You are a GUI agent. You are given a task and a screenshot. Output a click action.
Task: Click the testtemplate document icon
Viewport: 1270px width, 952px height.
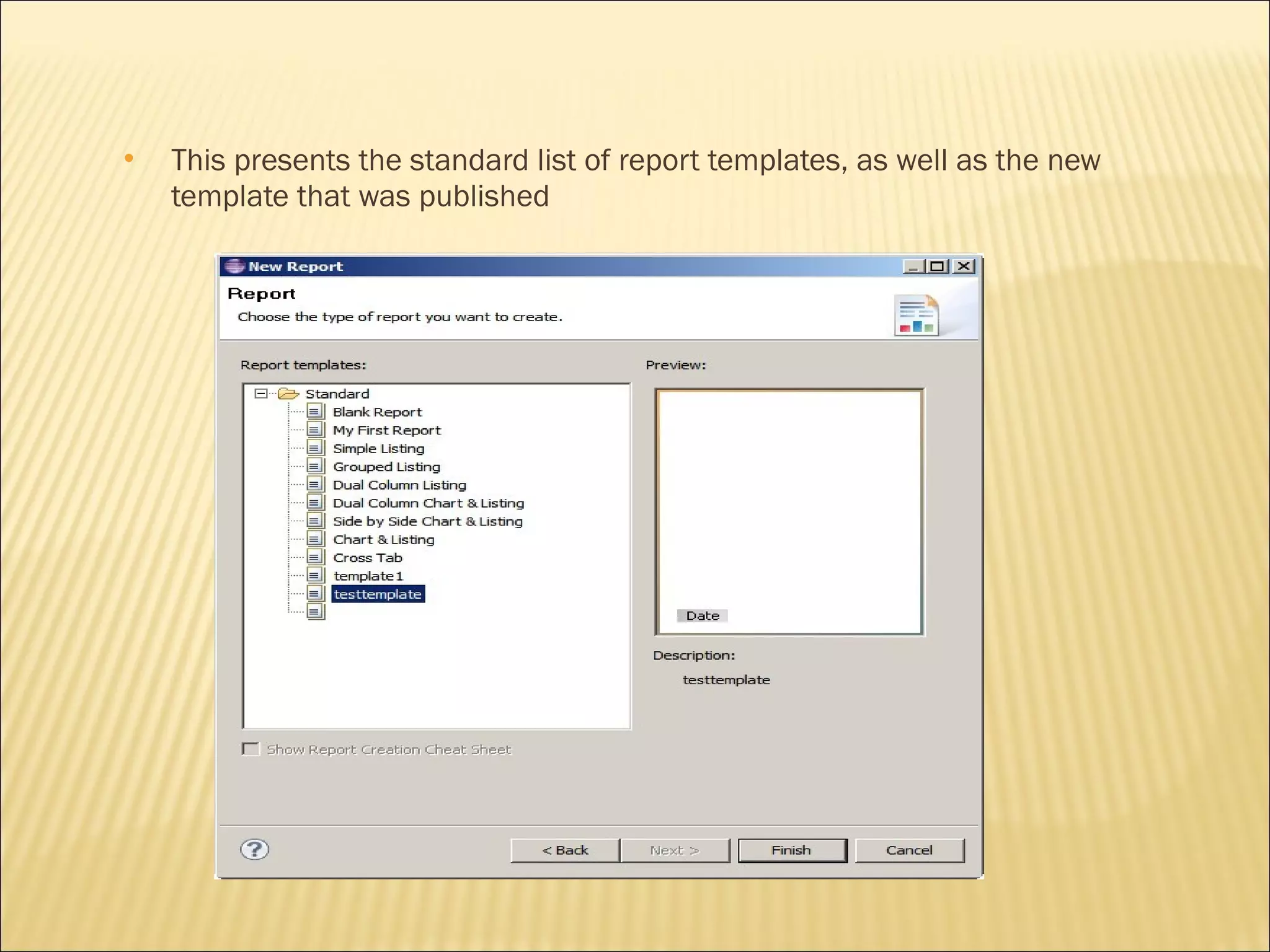(x=316, y=594)
